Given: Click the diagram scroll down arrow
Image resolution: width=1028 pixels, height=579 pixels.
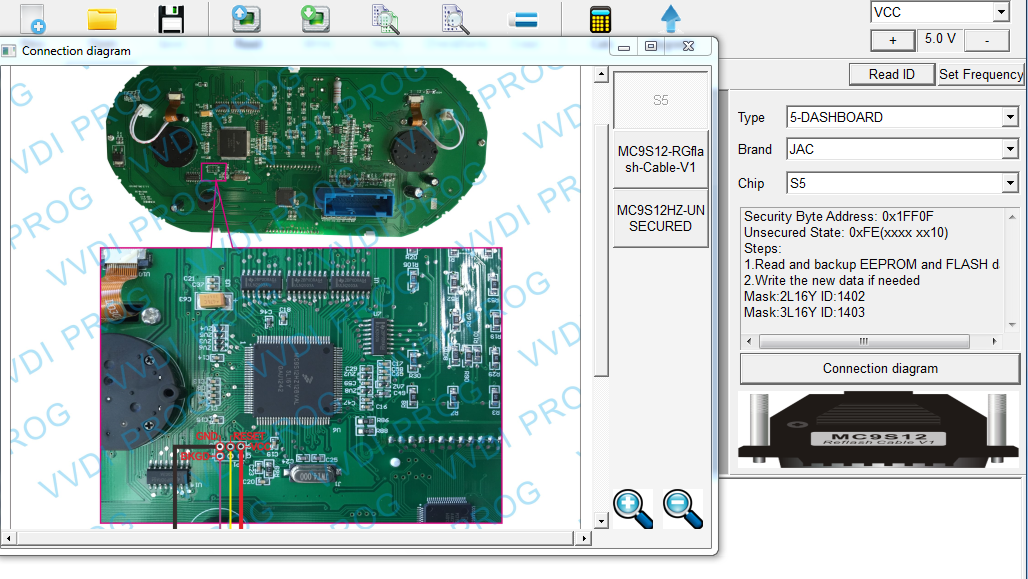Looking at the screenshot, I should click(601, 521).
